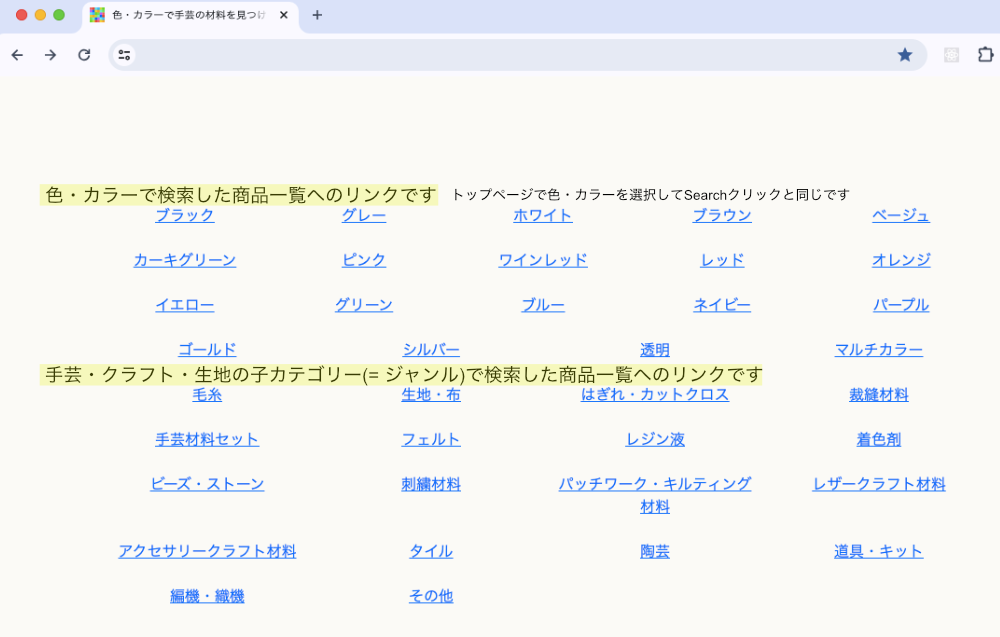Open a new tab with plus button

click(x=317, y=15)
